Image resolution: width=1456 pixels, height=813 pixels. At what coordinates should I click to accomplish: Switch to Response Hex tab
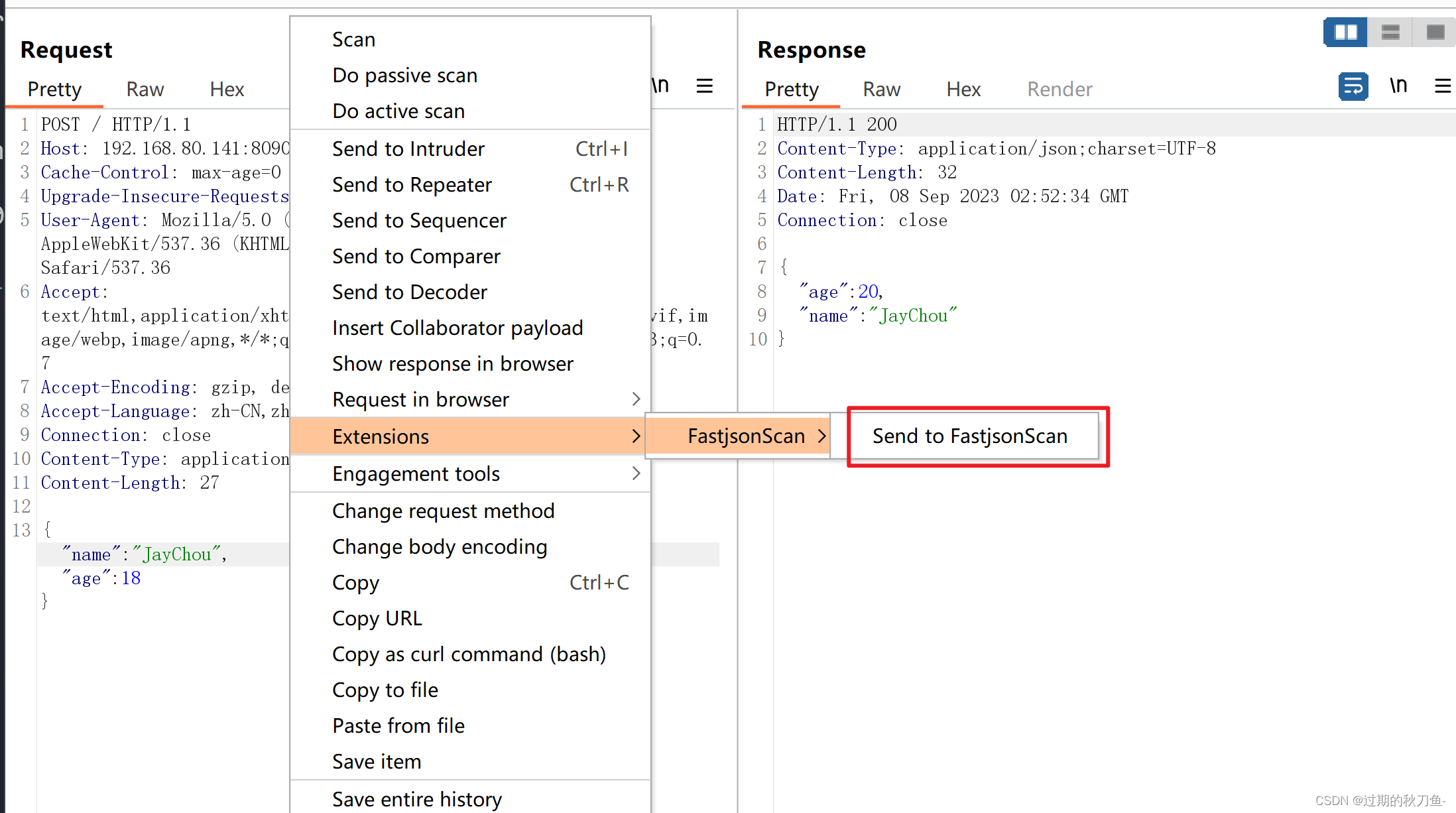963,90
